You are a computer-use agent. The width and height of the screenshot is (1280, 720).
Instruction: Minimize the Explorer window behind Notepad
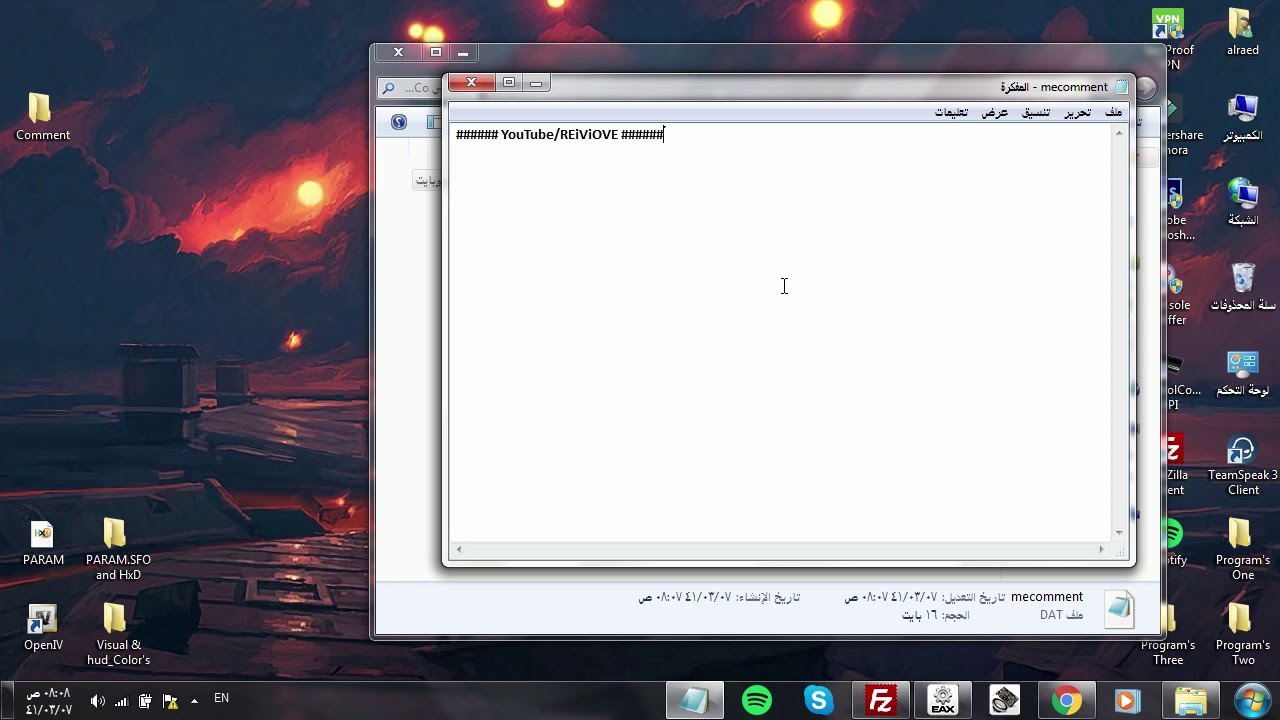tap(463, 53)
